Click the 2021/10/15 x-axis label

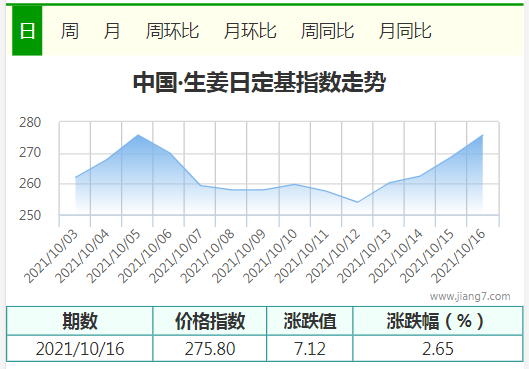tap(428, 256)
